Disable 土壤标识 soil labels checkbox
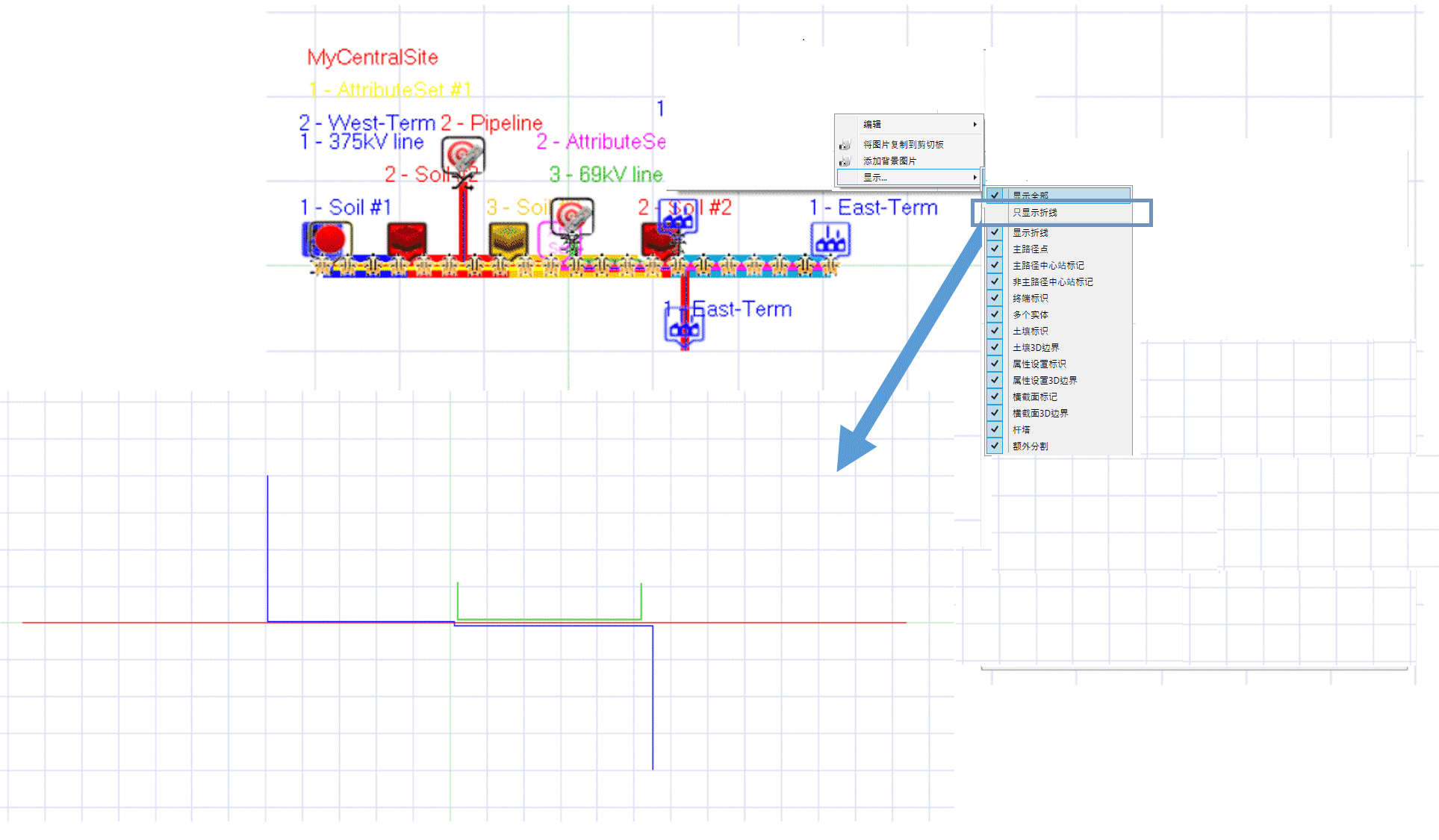Screen dimensions: 1439x840 (x=995, y=331)
